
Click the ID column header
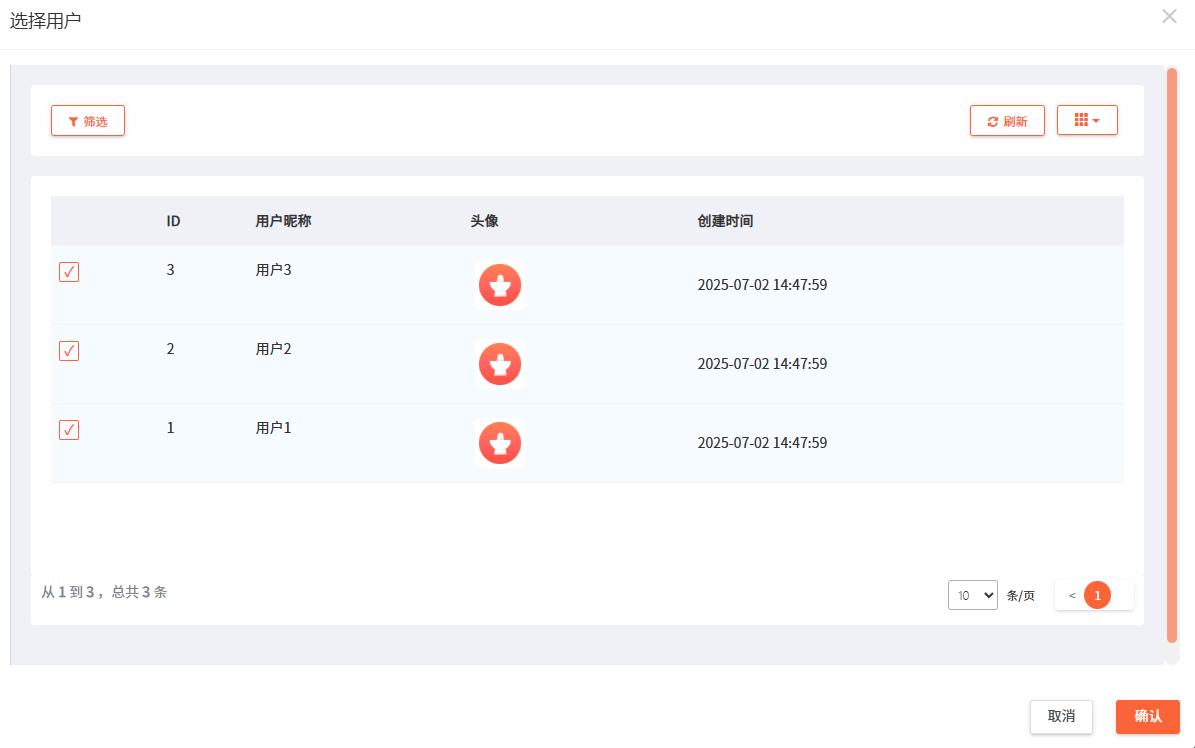coord(173,221)
